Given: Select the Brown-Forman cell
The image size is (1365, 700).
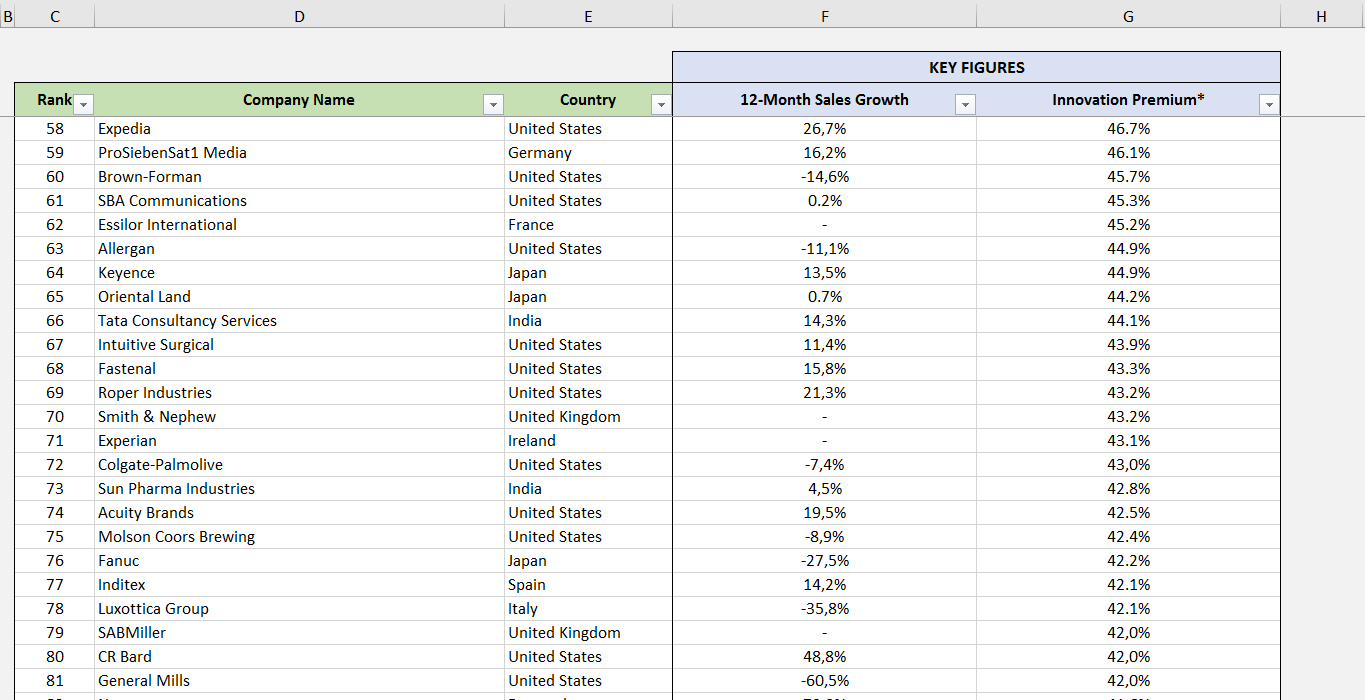Looking at the screenshot, I should (300, 177).
